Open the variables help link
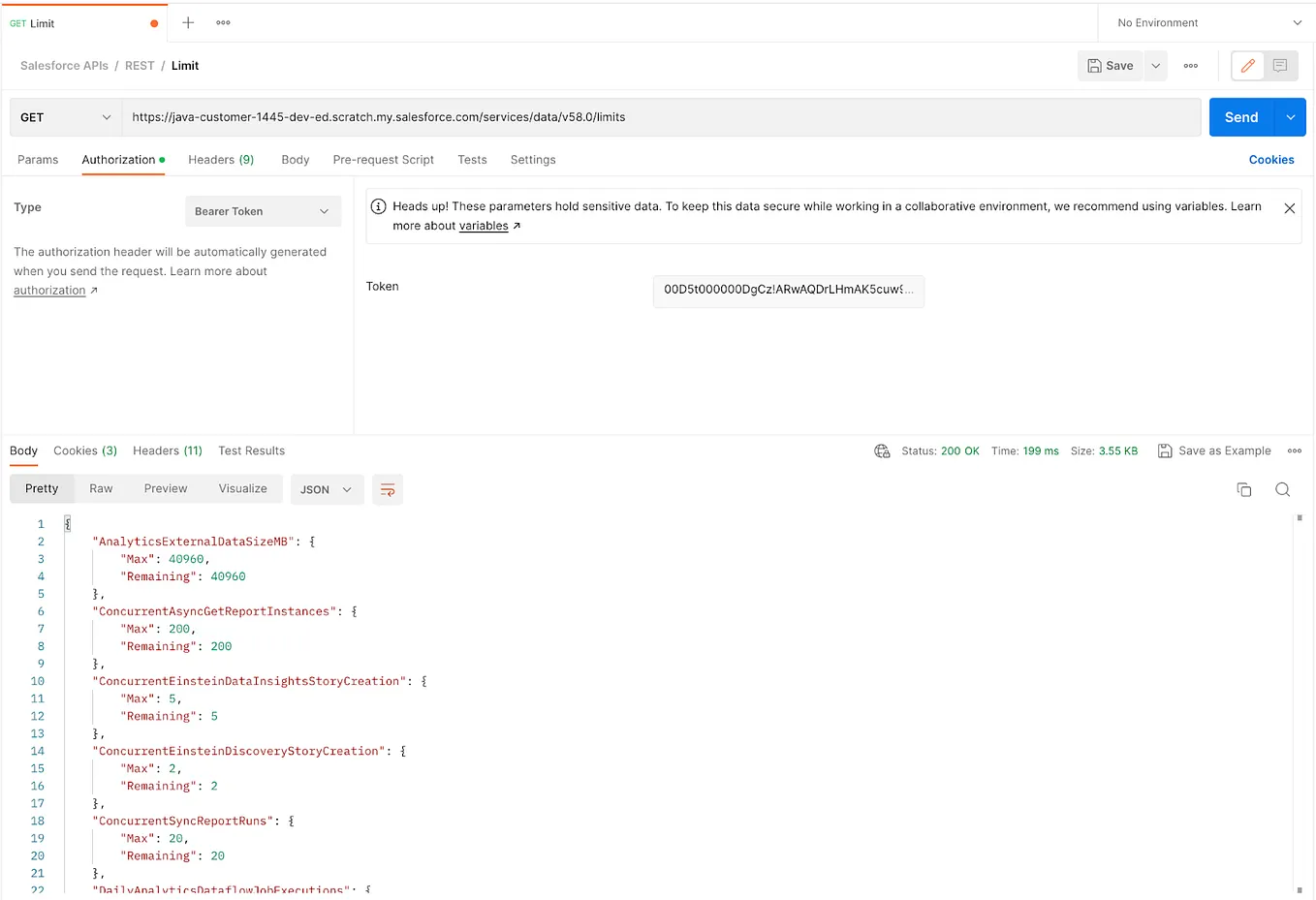This screenshot has height=900, width=1316. [484, 226]
